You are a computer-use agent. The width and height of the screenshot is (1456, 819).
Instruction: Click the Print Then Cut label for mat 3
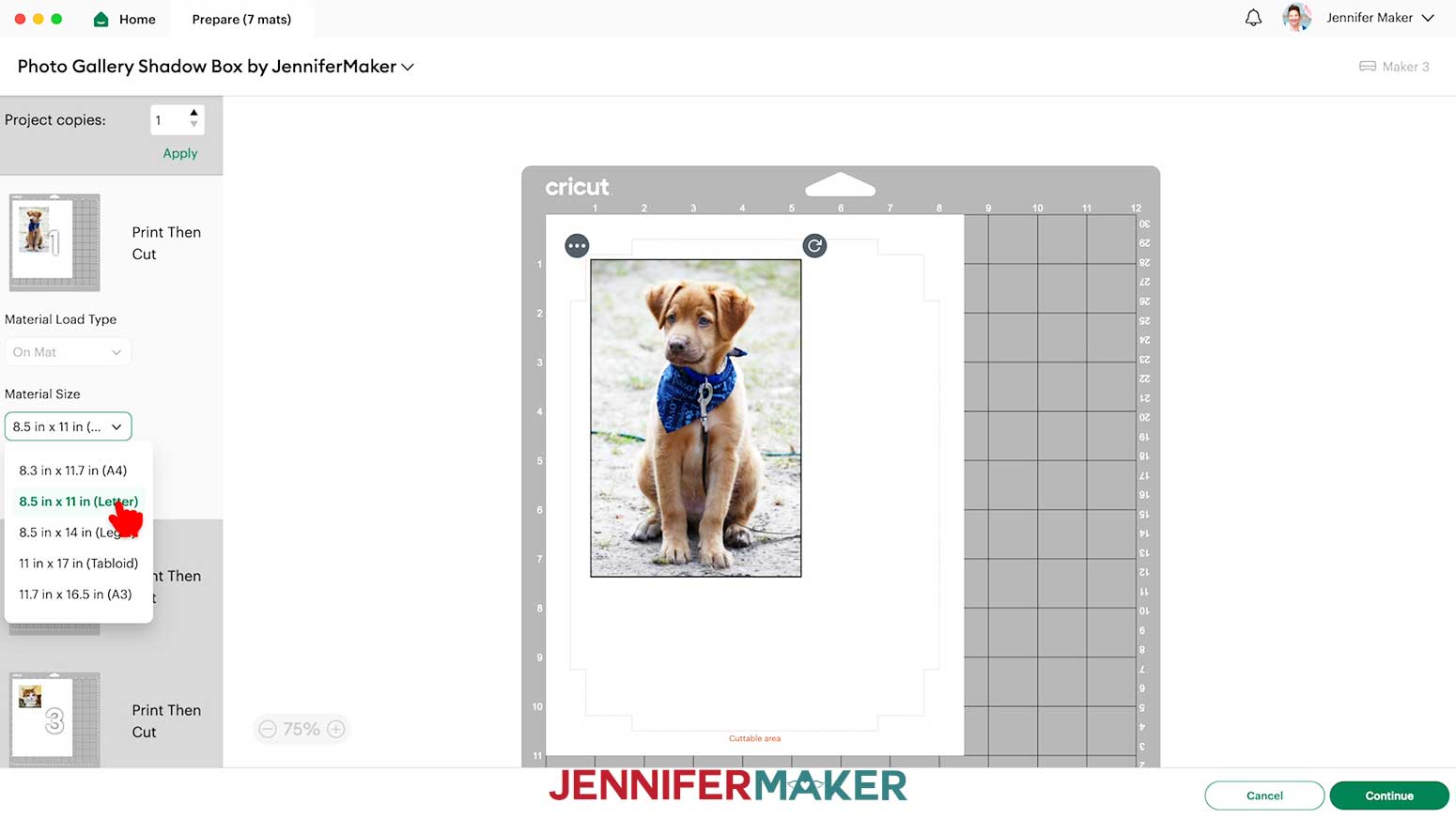166,721
